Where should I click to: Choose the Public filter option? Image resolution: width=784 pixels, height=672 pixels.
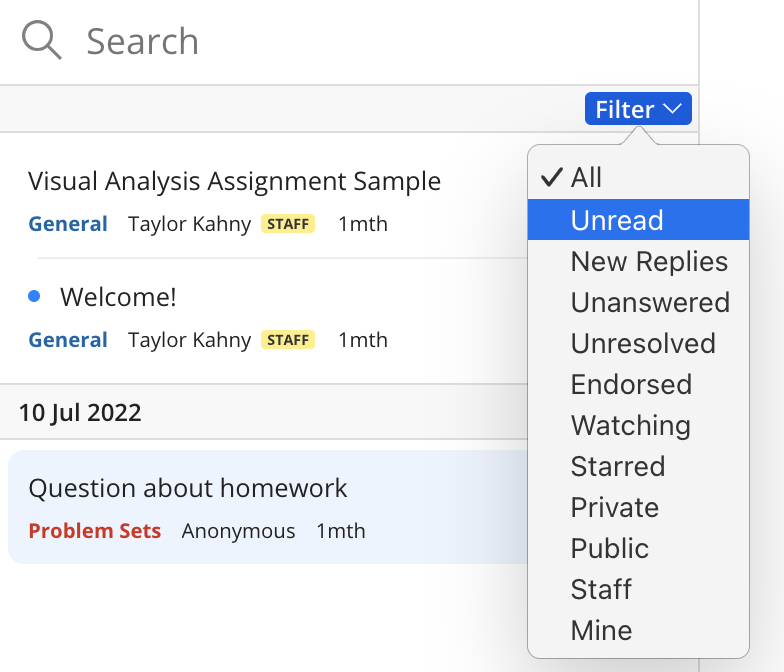609,549
